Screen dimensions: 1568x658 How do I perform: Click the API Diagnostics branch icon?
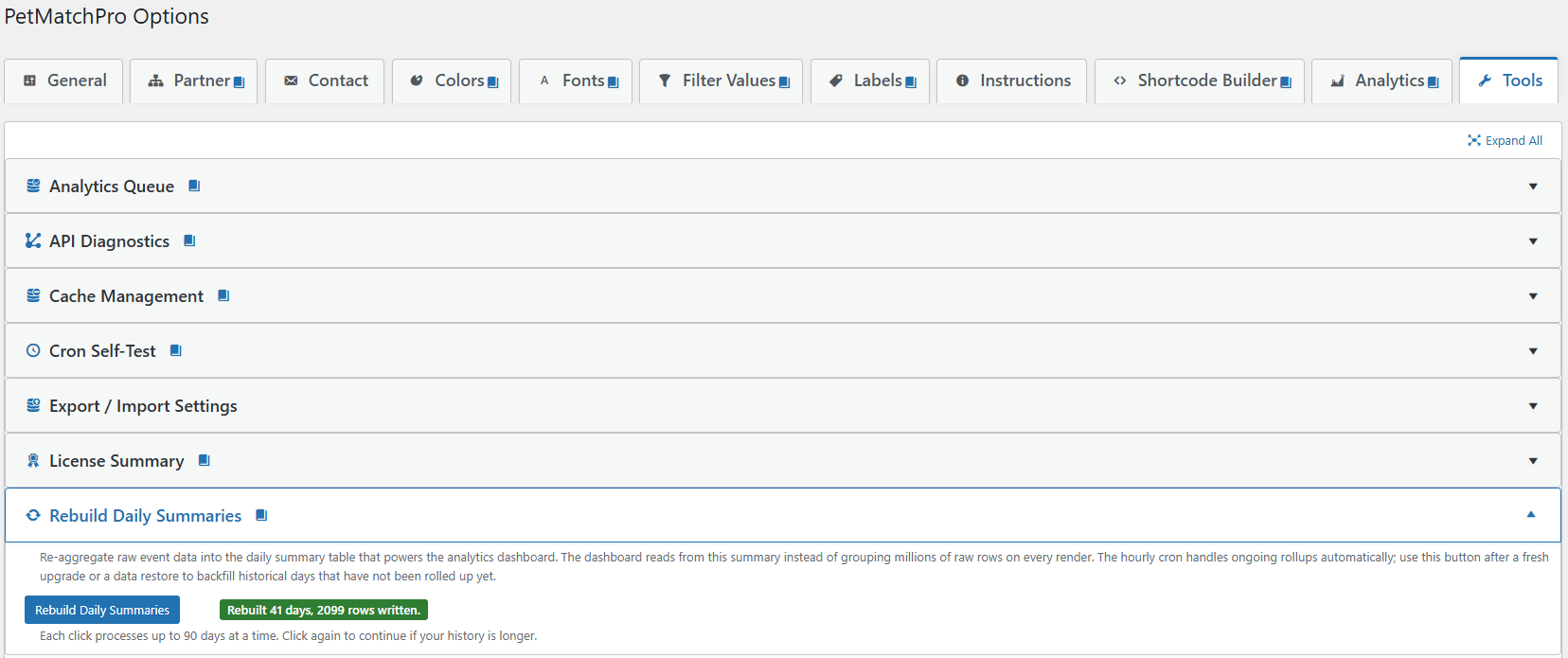point(33,240)
